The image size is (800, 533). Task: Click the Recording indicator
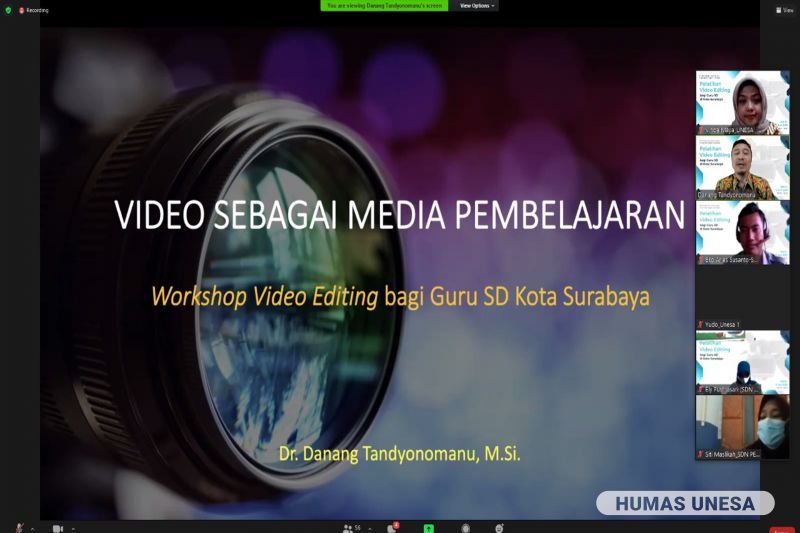34,10
